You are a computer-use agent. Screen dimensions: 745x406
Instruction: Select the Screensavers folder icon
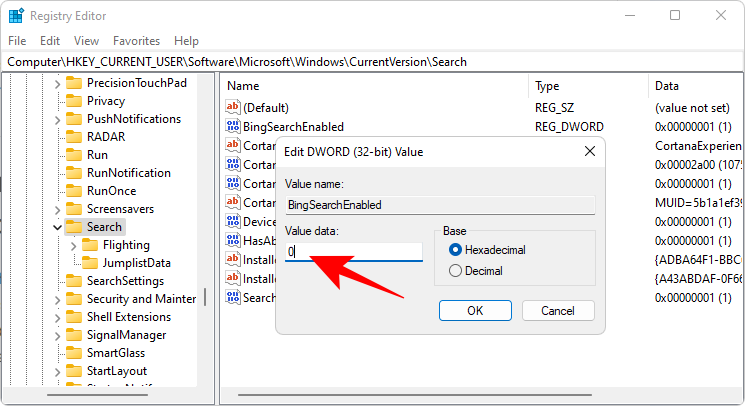point(74,209)
